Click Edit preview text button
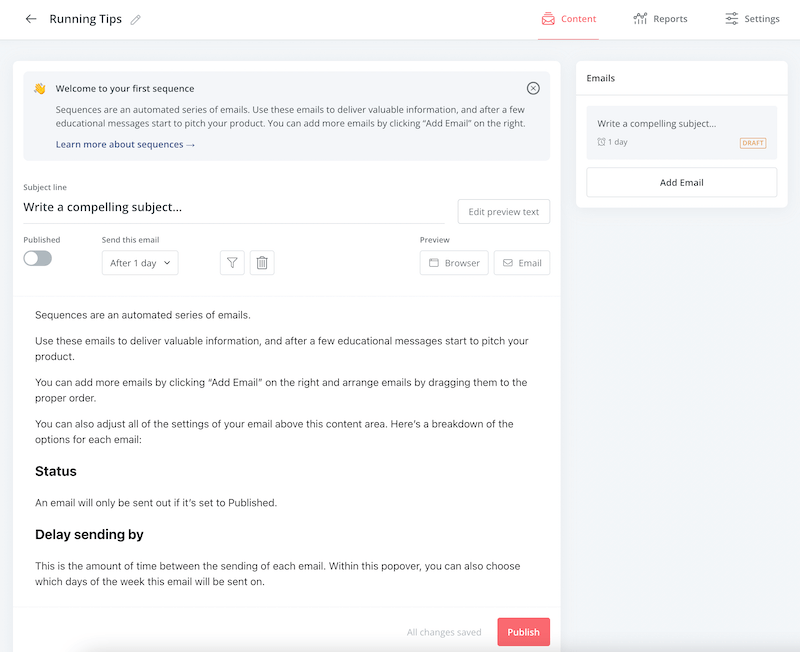The width and height of the screenshot is (800, 652). click(x=503, y=212)
